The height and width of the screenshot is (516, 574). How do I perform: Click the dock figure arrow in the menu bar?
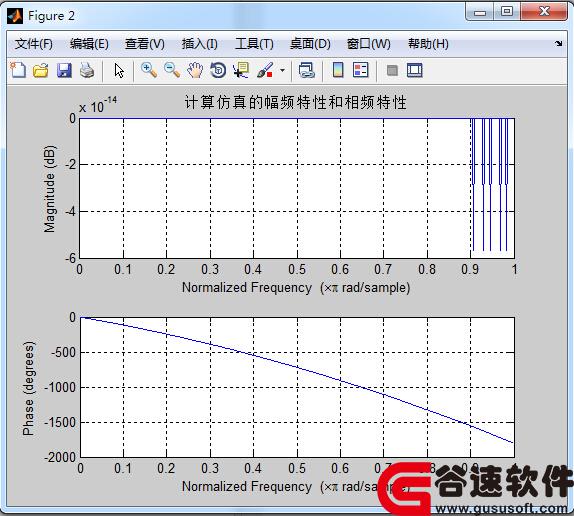point(559,44)
